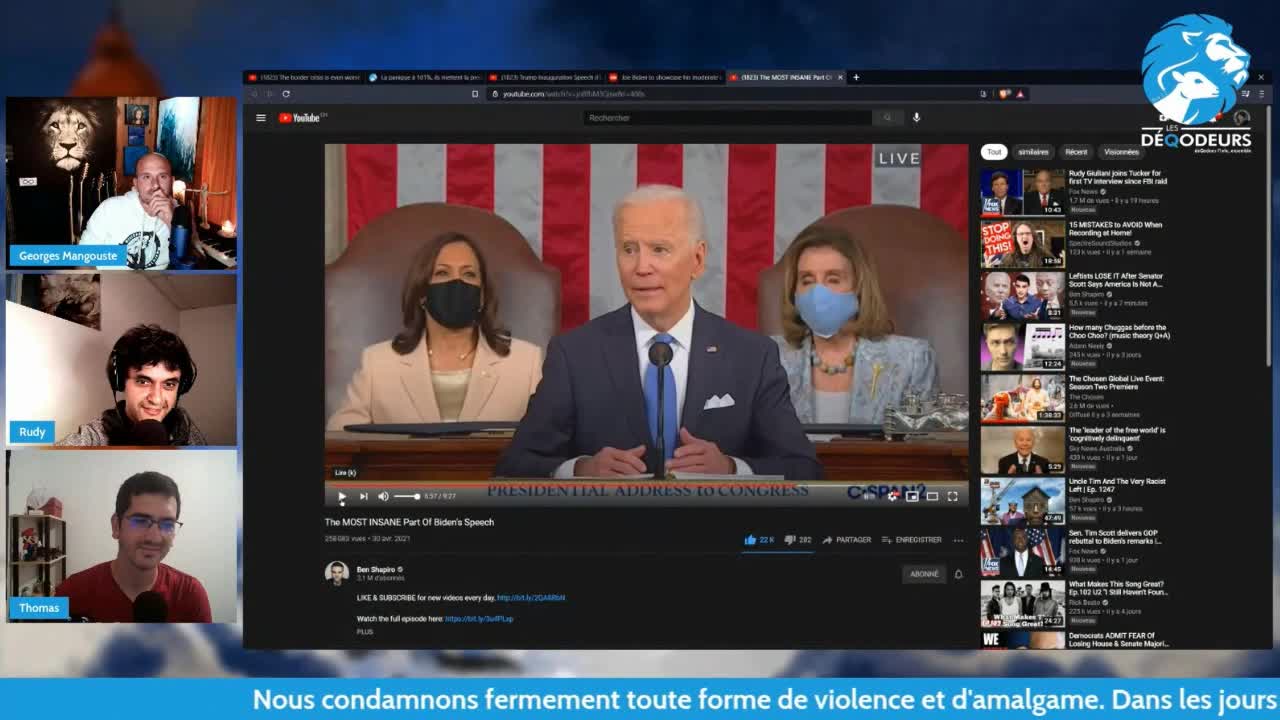Open Leftists LOSE IT video thumbnail

[x=1022, y=295]
